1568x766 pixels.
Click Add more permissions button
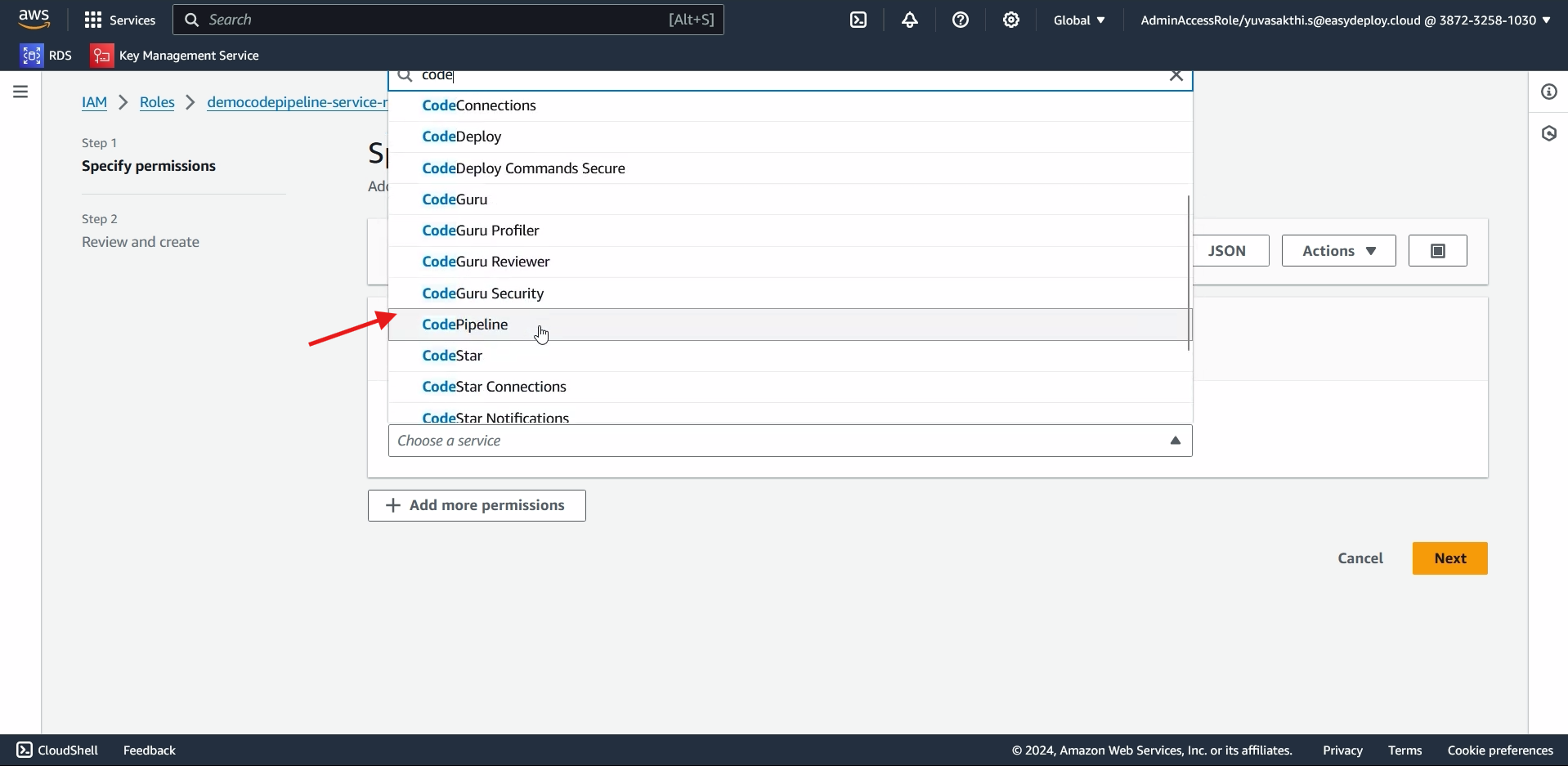[x=477, y=505]
